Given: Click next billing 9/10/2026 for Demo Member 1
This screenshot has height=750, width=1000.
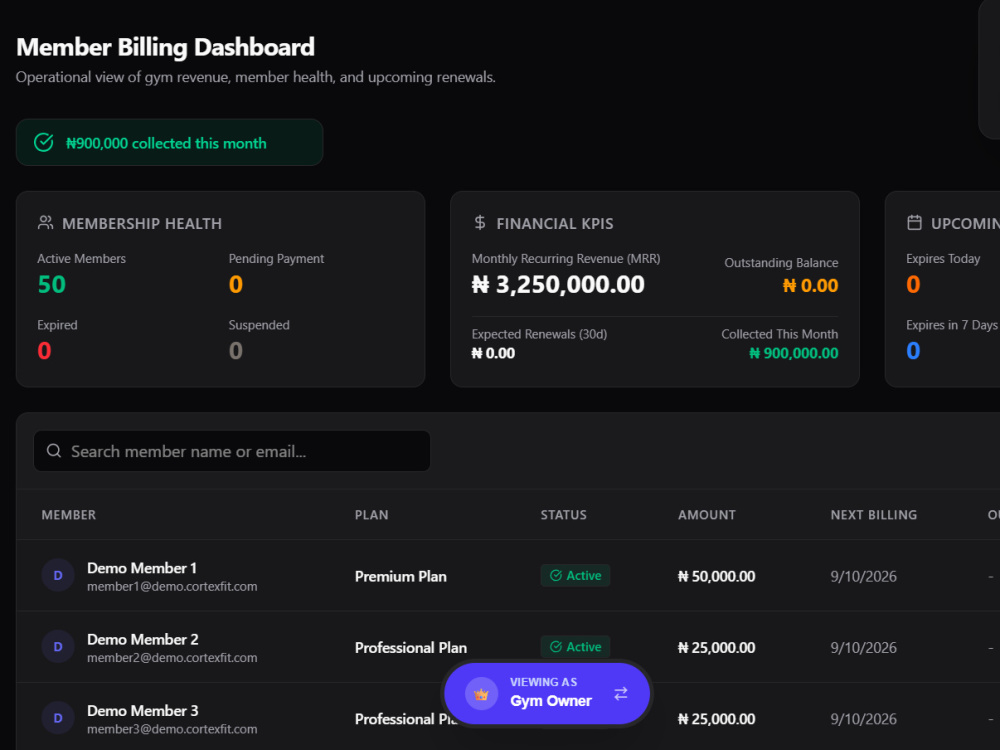Looking at the screenshot, I should [x=863, y=576].
